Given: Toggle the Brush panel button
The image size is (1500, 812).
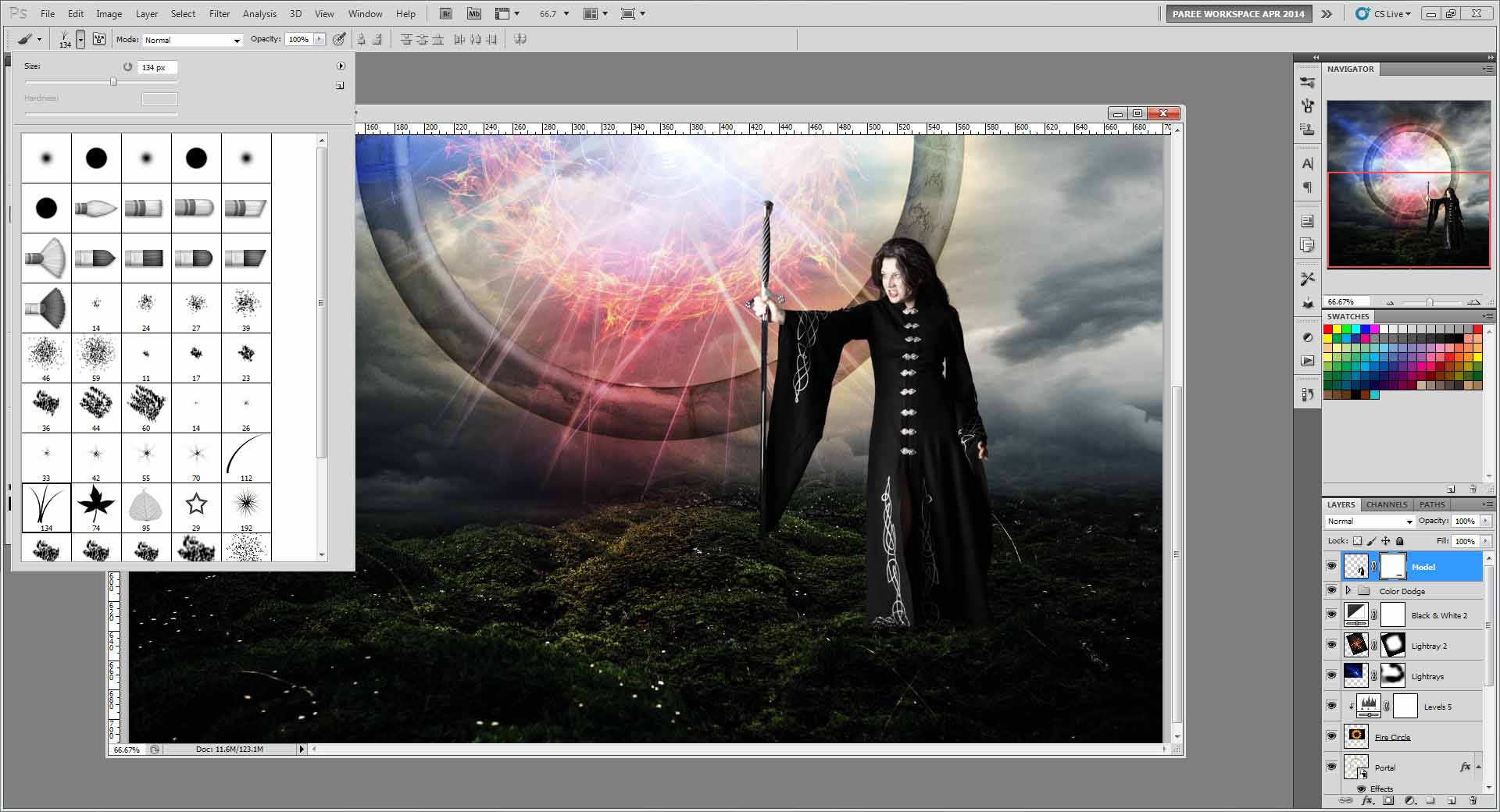Looking at the screenshot, I should coord(99,39).
